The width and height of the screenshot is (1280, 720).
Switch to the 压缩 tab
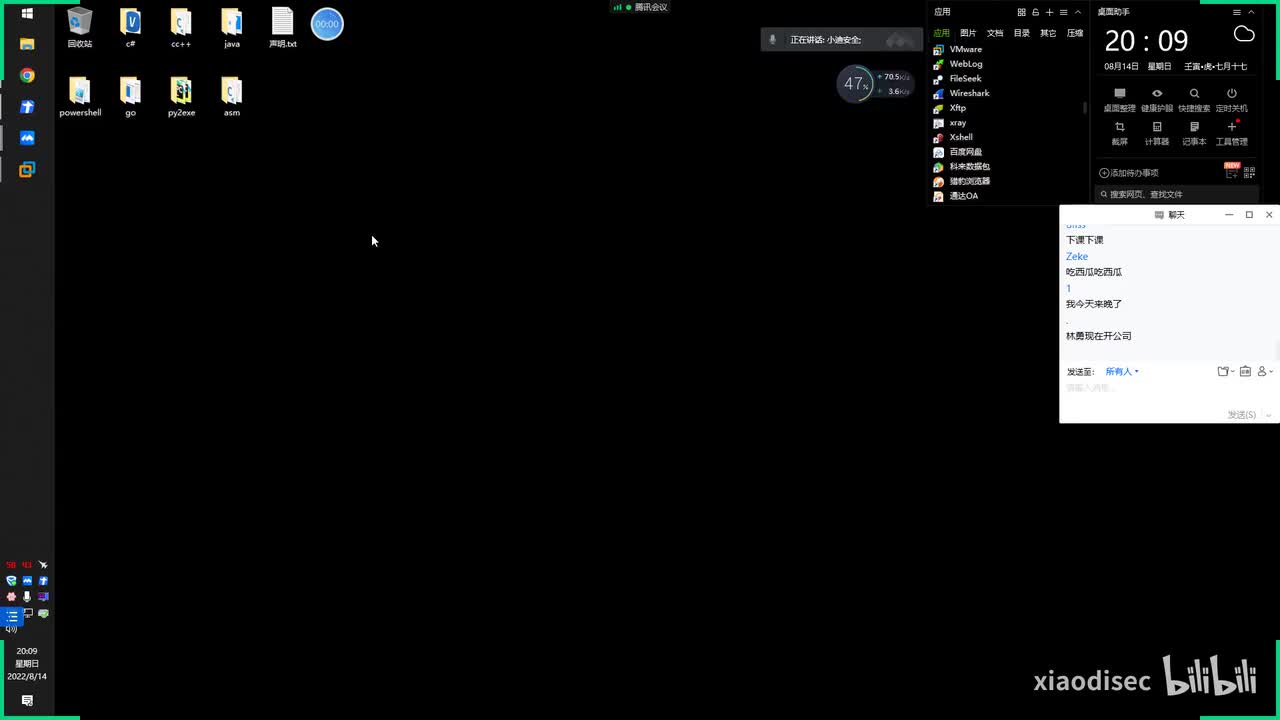pyautogui.click(x=1075, y=33)
